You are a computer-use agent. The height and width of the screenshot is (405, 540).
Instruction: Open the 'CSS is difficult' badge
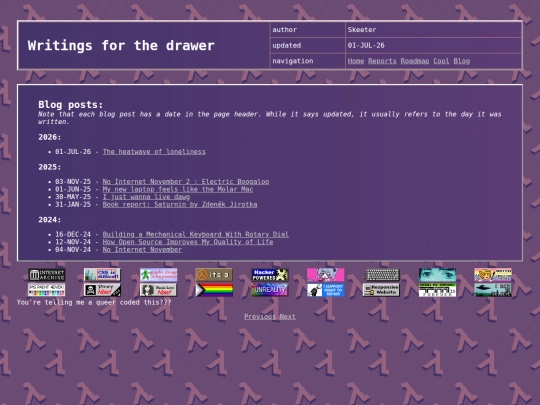pos(102,275)
